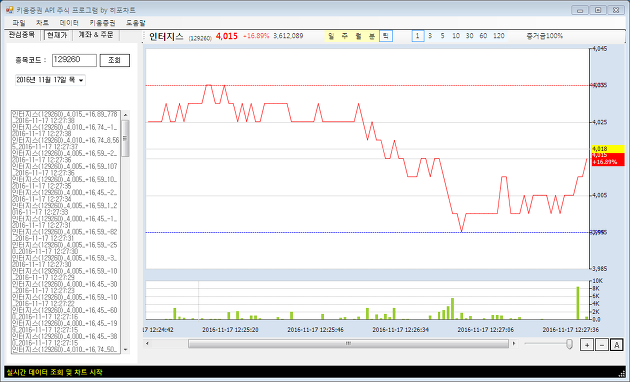Select the 주 weekly chart period

[345, 36]
